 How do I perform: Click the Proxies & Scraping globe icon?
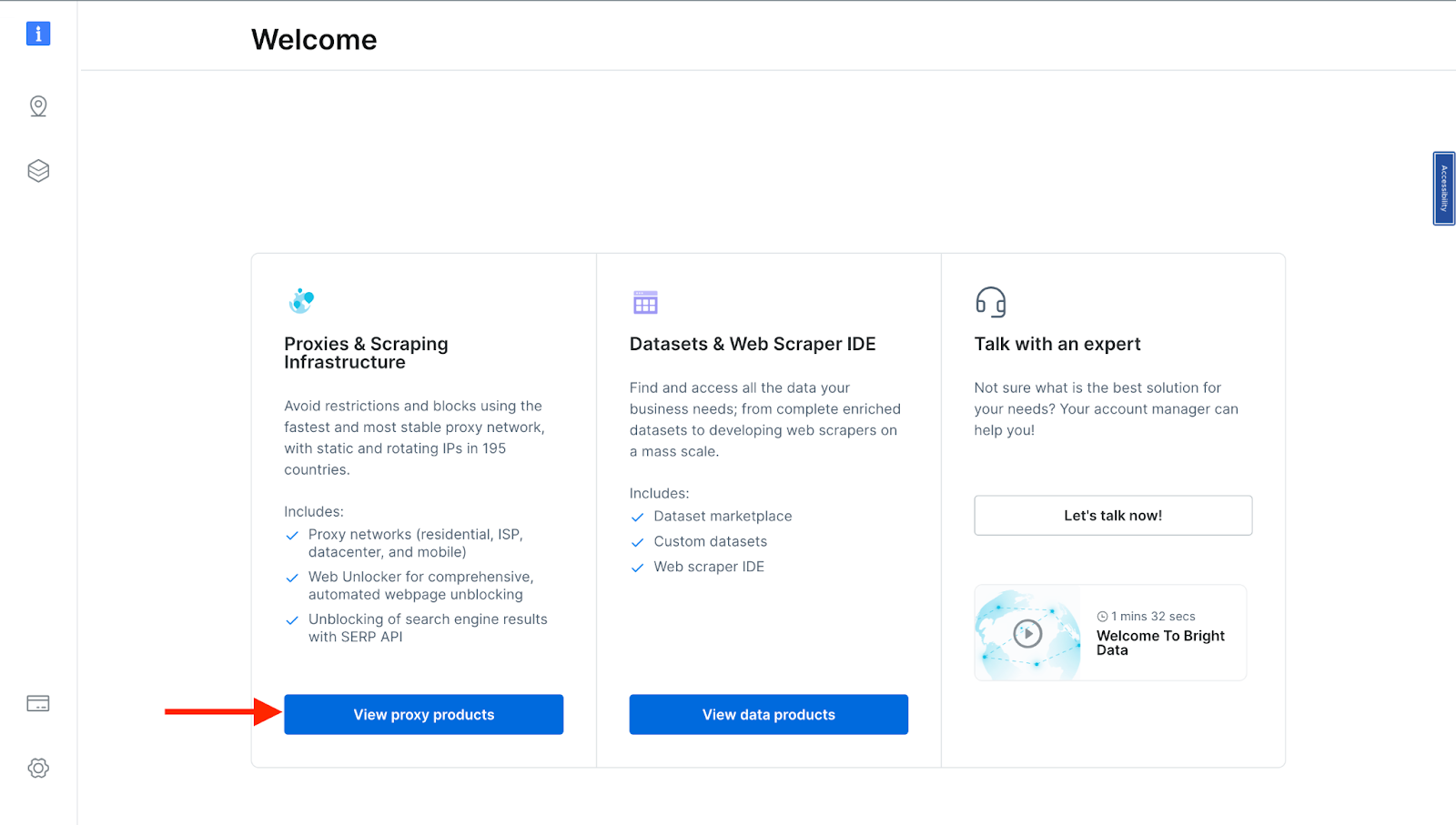tap(301, 300)
